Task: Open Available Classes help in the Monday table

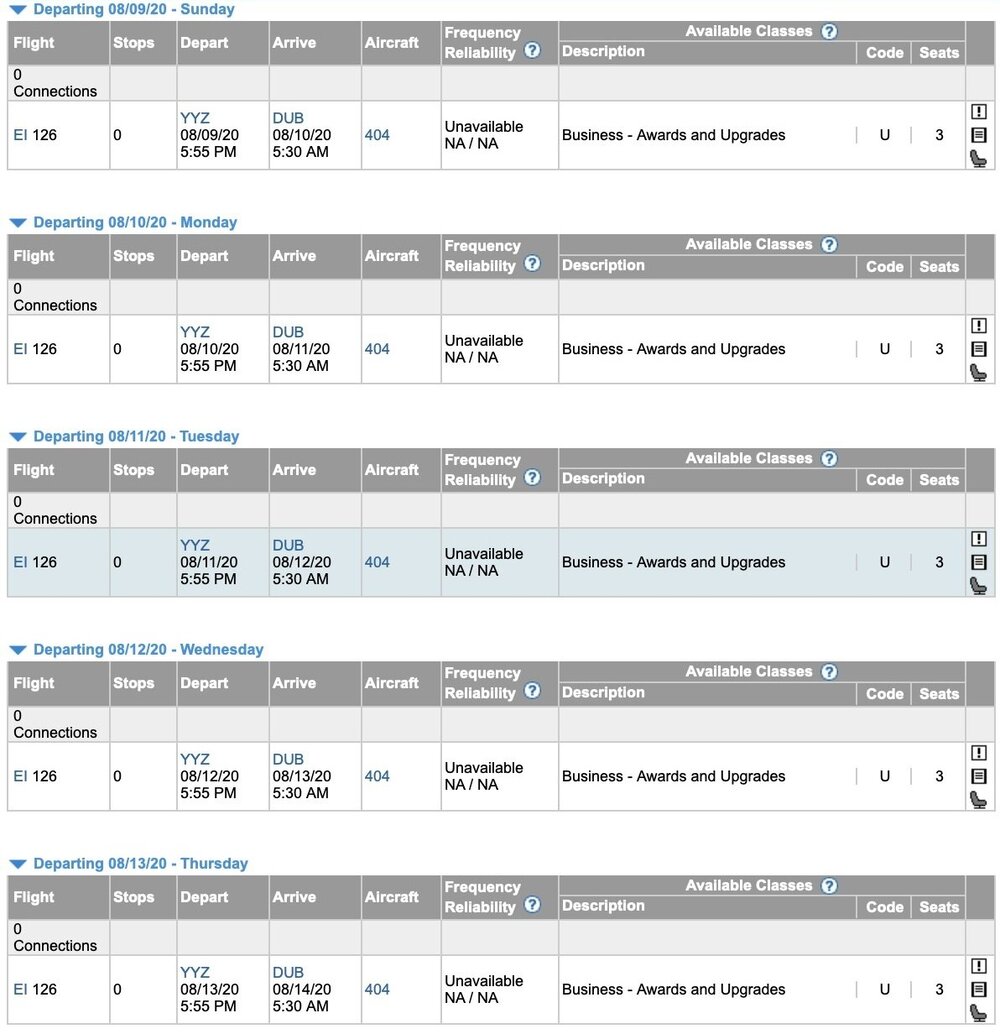Action: pyautogui.click(x=829, y=245)
